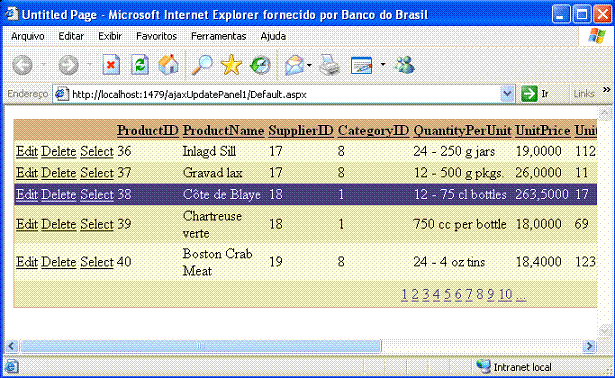Expand the Edit button dropdown arrow
Viewport: 615px width, 378px height.
tap(383, 64)
